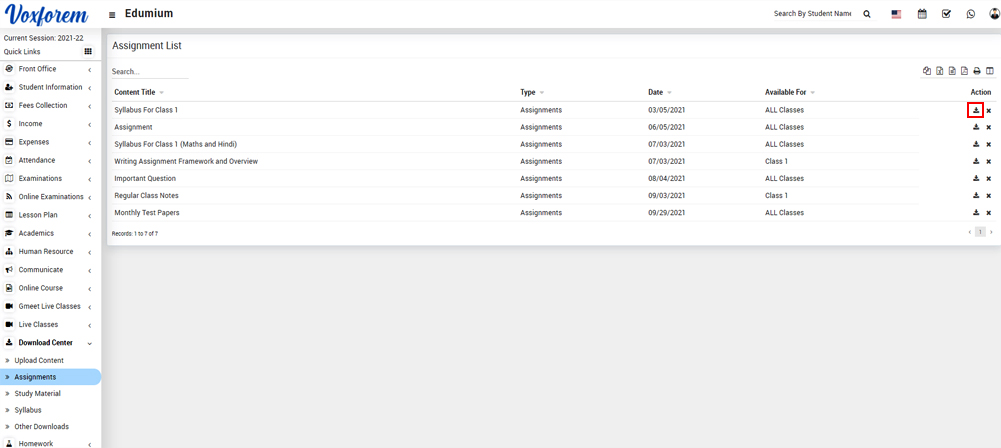Open the task checklist icon in header

point(946,14)
